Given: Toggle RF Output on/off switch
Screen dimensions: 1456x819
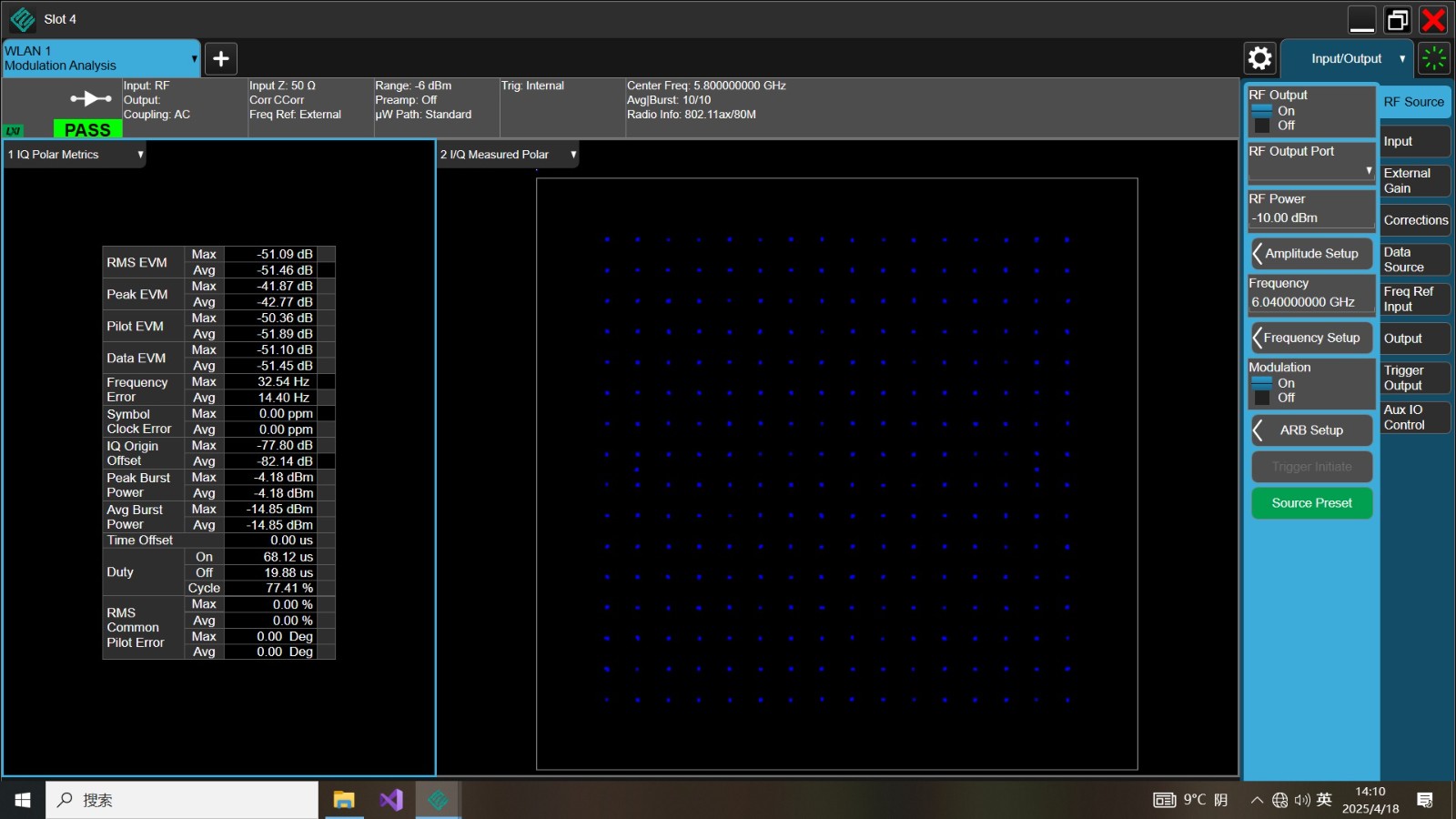Looking at the screenshot, I should (x=1262, y=118).
